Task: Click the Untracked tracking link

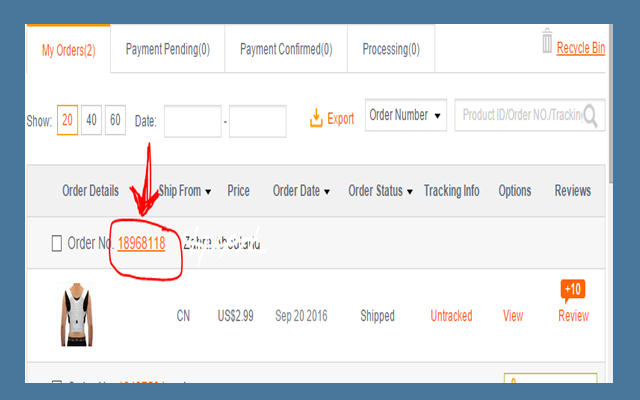Action: point(451,316)
